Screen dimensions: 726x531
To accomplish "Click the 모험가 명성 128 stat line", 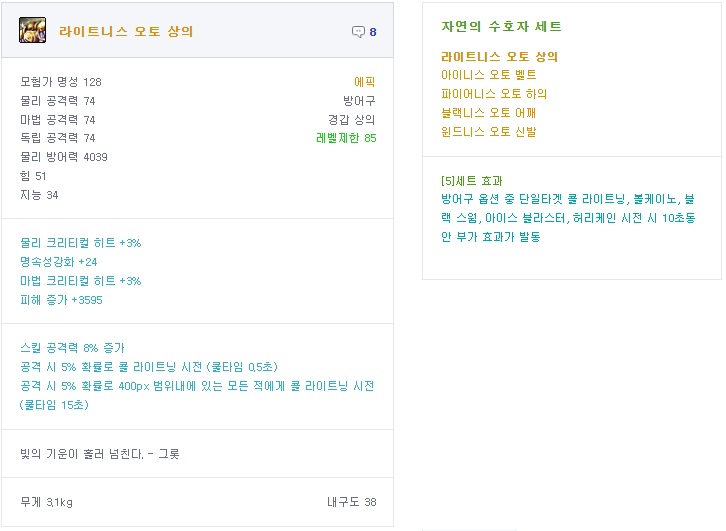I will [x=61, y=82].
